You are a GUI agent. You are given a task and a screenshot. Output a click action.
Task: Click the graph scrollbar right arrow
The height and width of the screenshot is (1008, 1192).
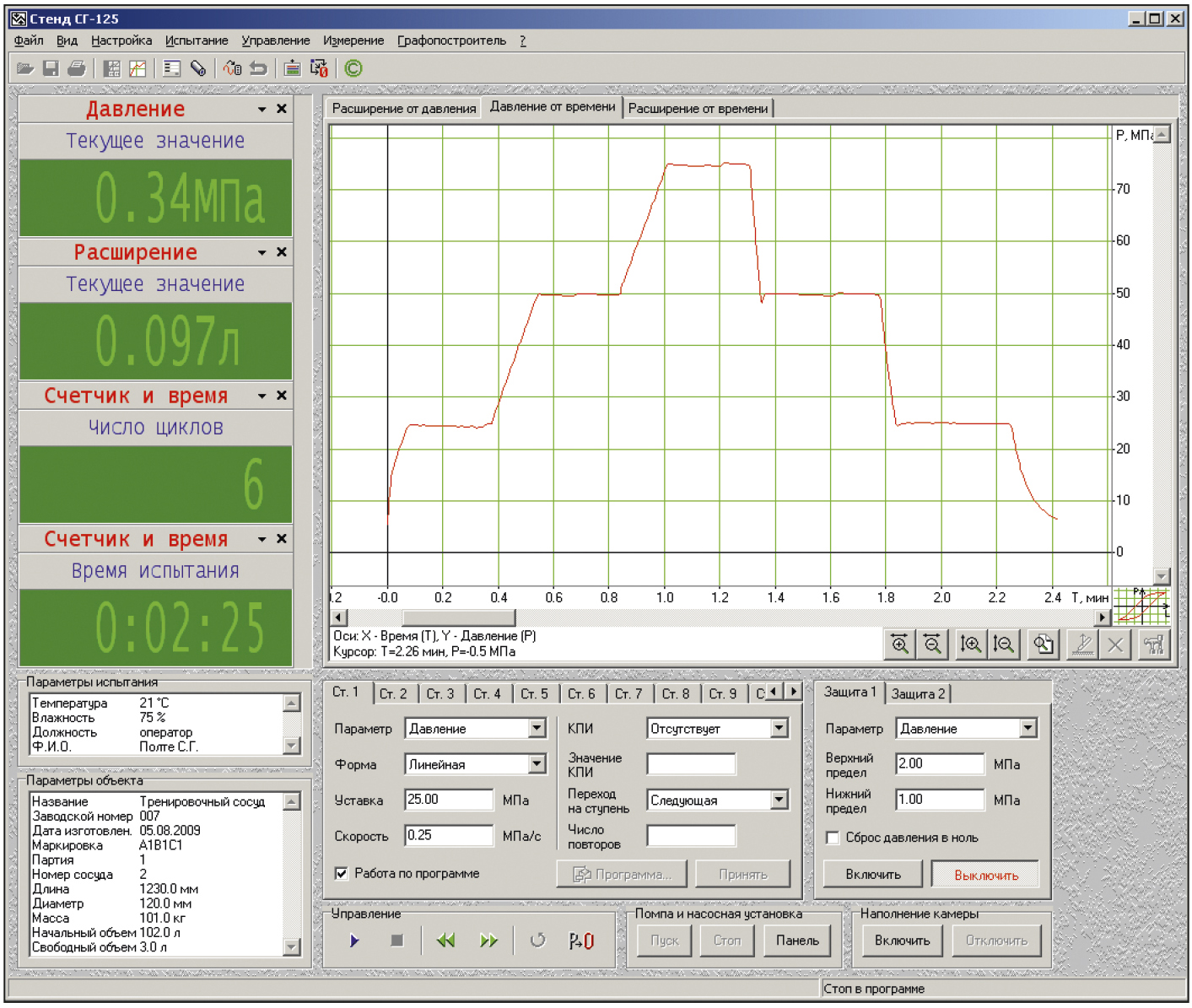pos(1103,617)
